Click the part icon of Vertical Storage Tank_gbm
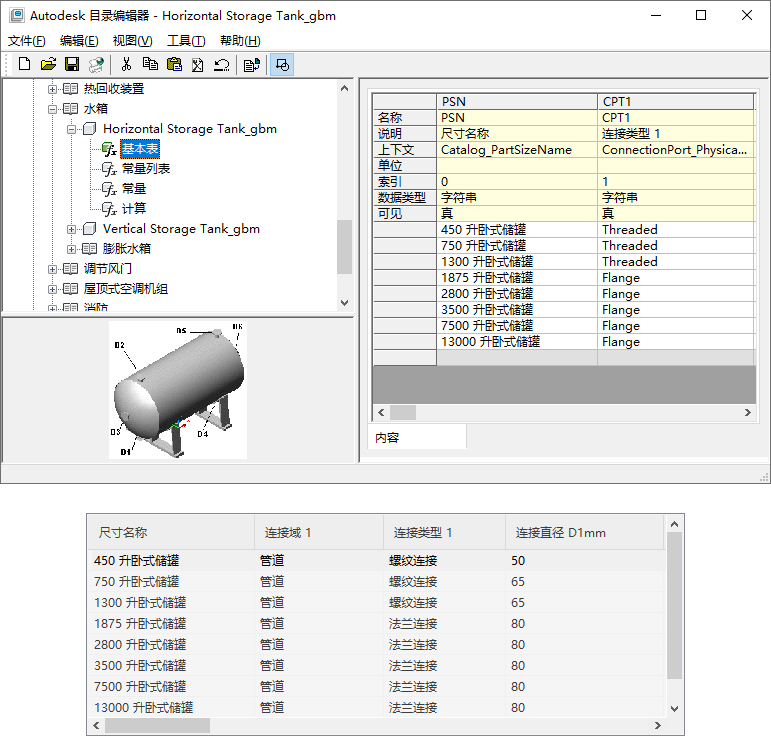Image resolution: width=771 pixels, height=736 pixels. click(89, 229)
